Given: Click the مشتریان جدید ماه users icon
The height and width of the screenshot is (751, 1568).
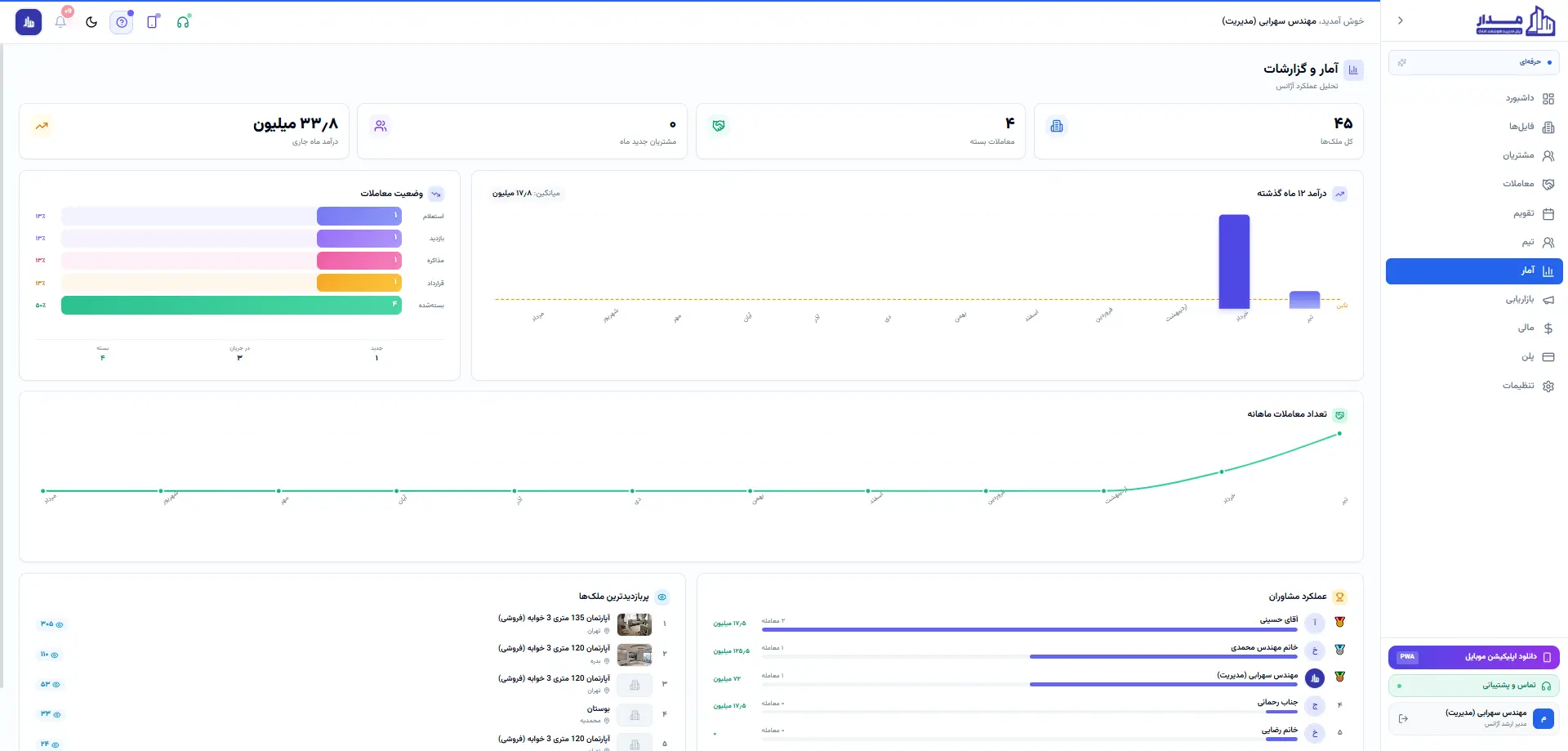Looking at the screenshot, I should (381, 126).
